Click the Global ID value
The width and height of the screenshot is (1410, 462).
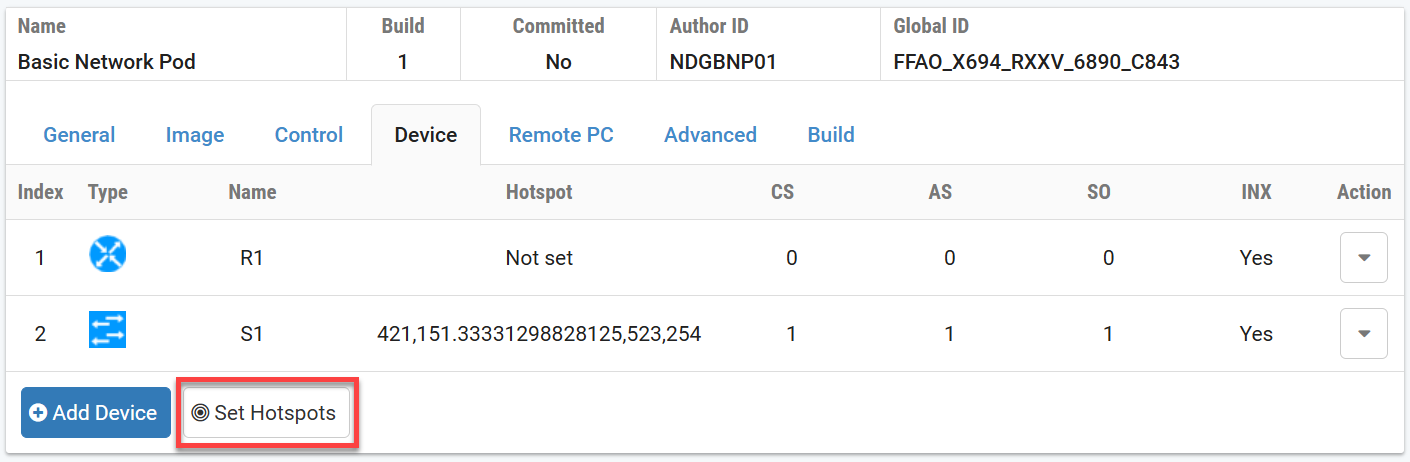tap(1036, 62)
